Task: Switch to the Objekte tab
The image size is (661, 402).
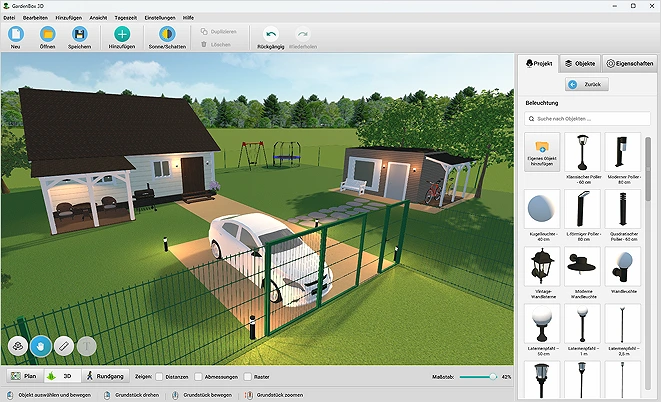Action: [x=580, y=64]
